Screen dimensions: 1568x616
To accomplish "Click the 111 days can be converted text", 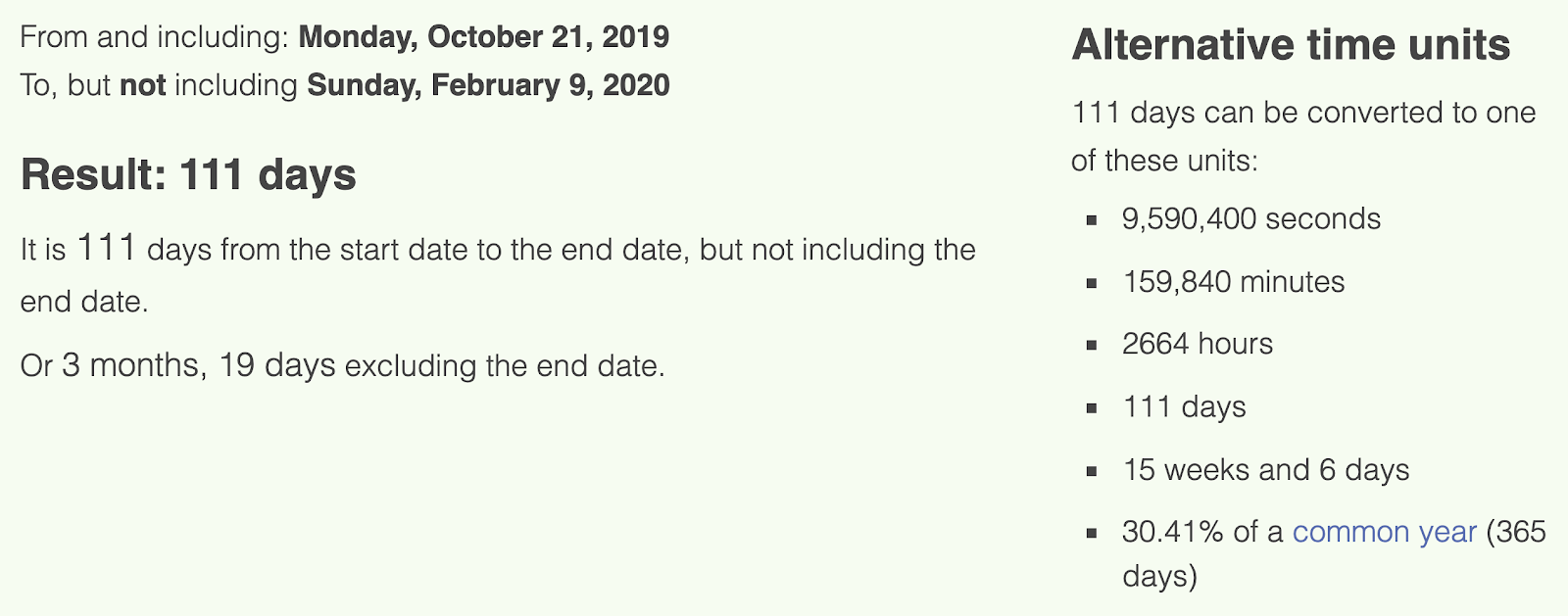I will point(1303,136).
